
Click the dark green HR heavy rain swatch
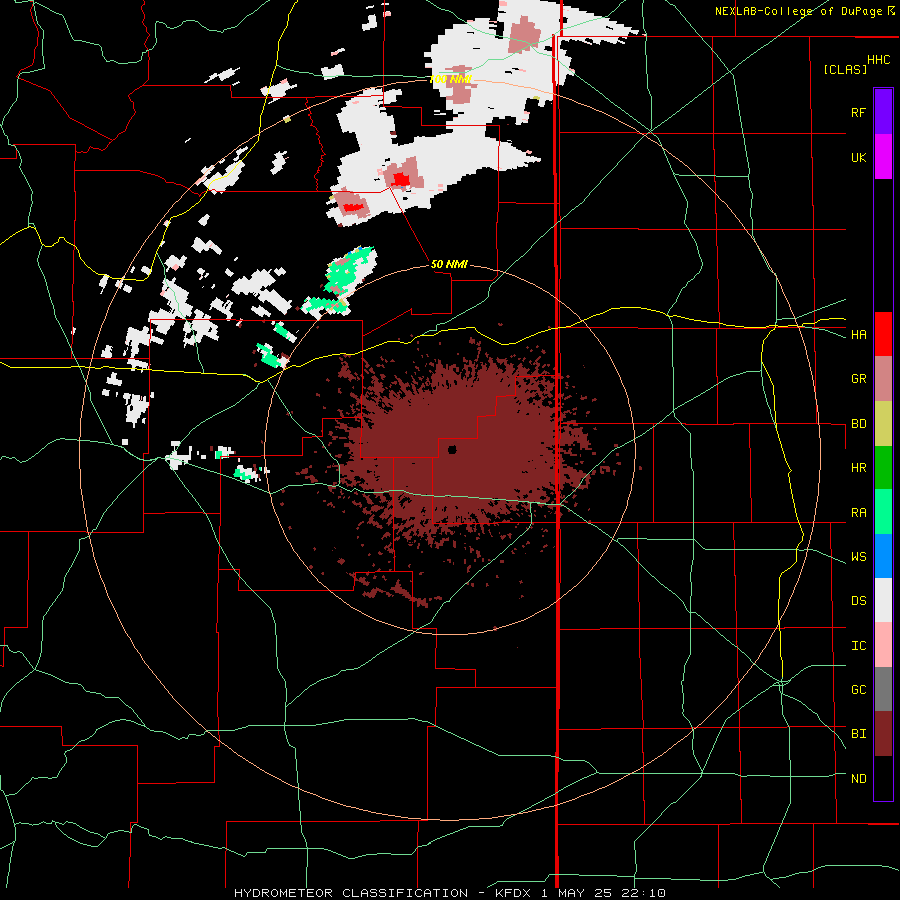pos(883,468)
